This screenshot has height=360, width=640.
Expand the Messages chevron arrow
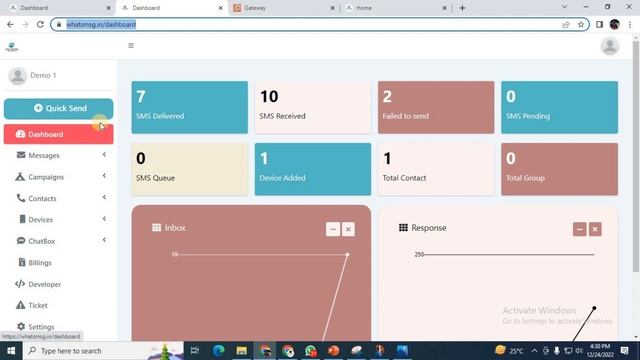[104, 155]
